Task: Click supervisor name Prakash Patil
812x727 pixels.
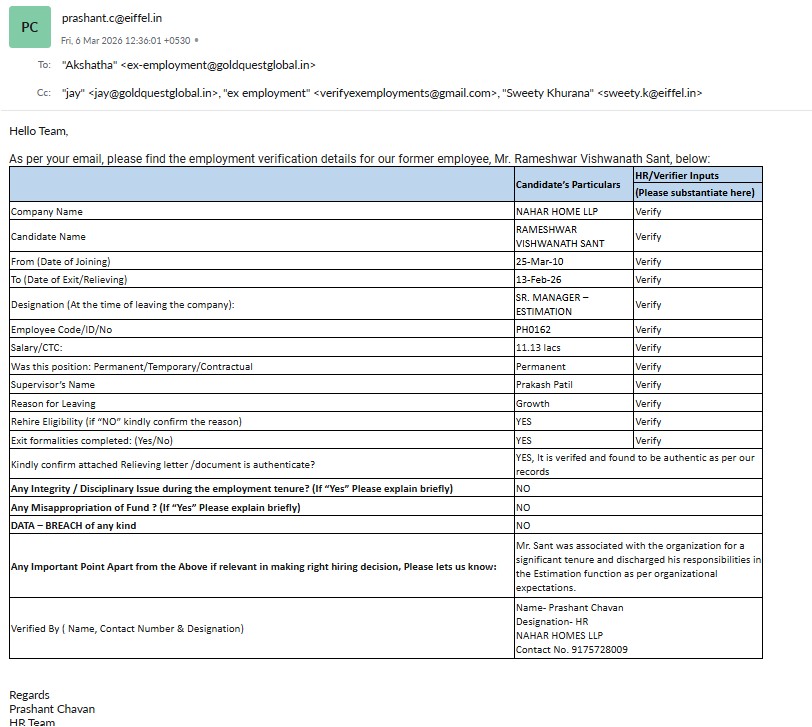Action: click(544, 385)
